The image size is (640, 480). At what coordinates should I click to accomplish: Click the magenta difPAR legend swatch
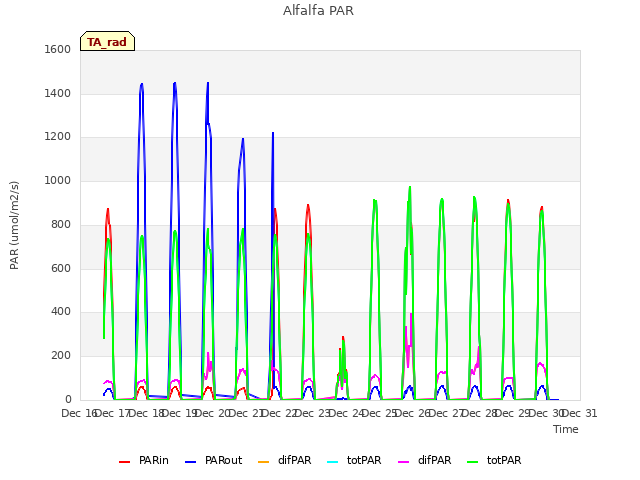pos(403,462)
